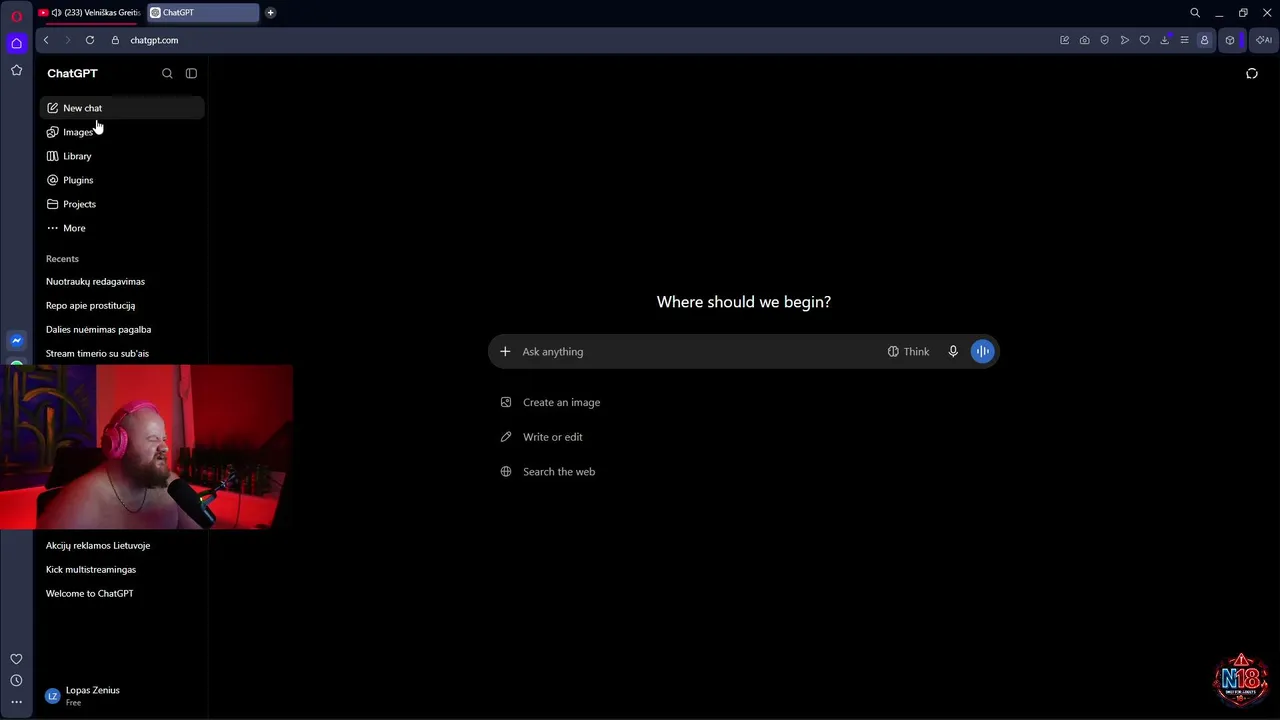This screenshot has width=1280, height=720.
Task: Add page to bookmarks with heart
Action: [x=1144, y=40]
